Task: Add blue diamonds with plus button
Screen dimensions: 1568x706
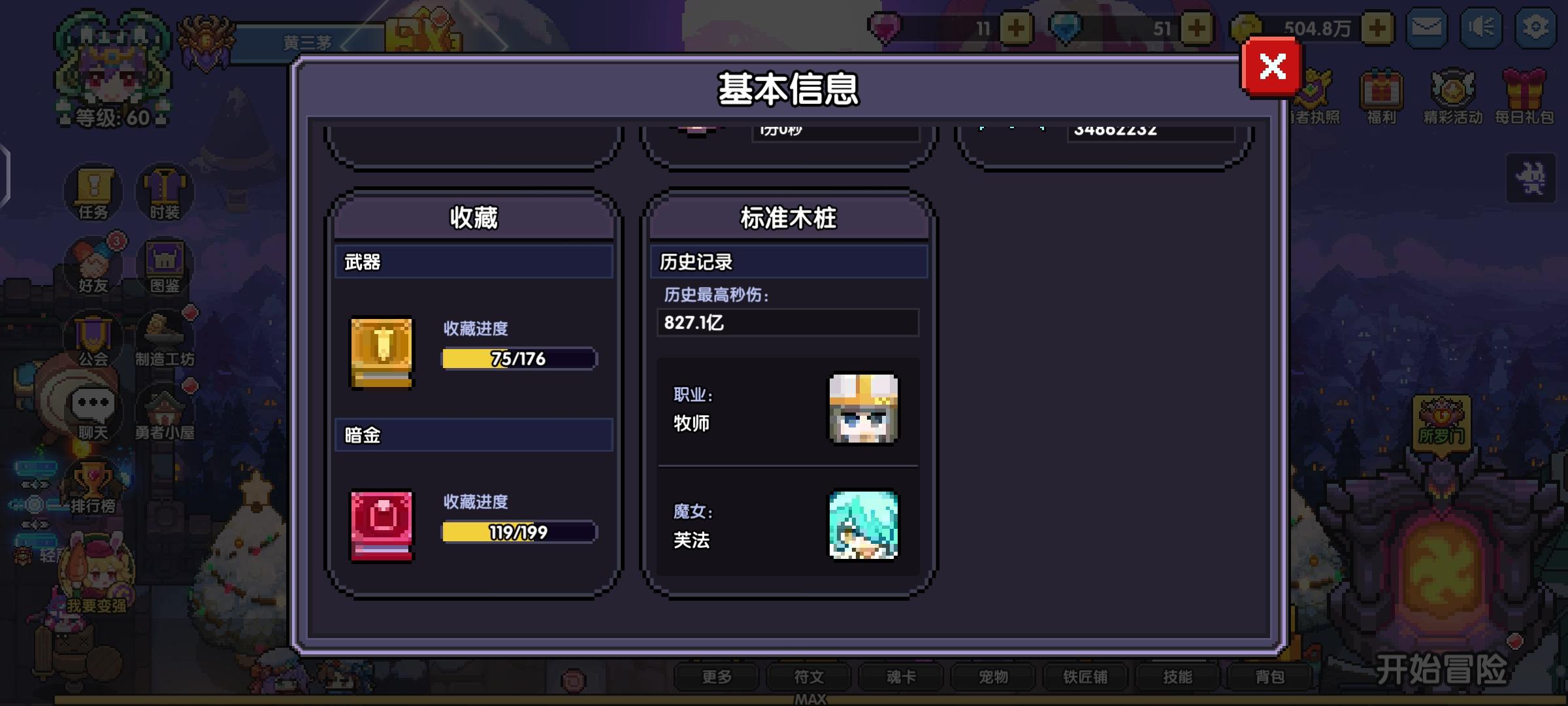Action: 1197,28
